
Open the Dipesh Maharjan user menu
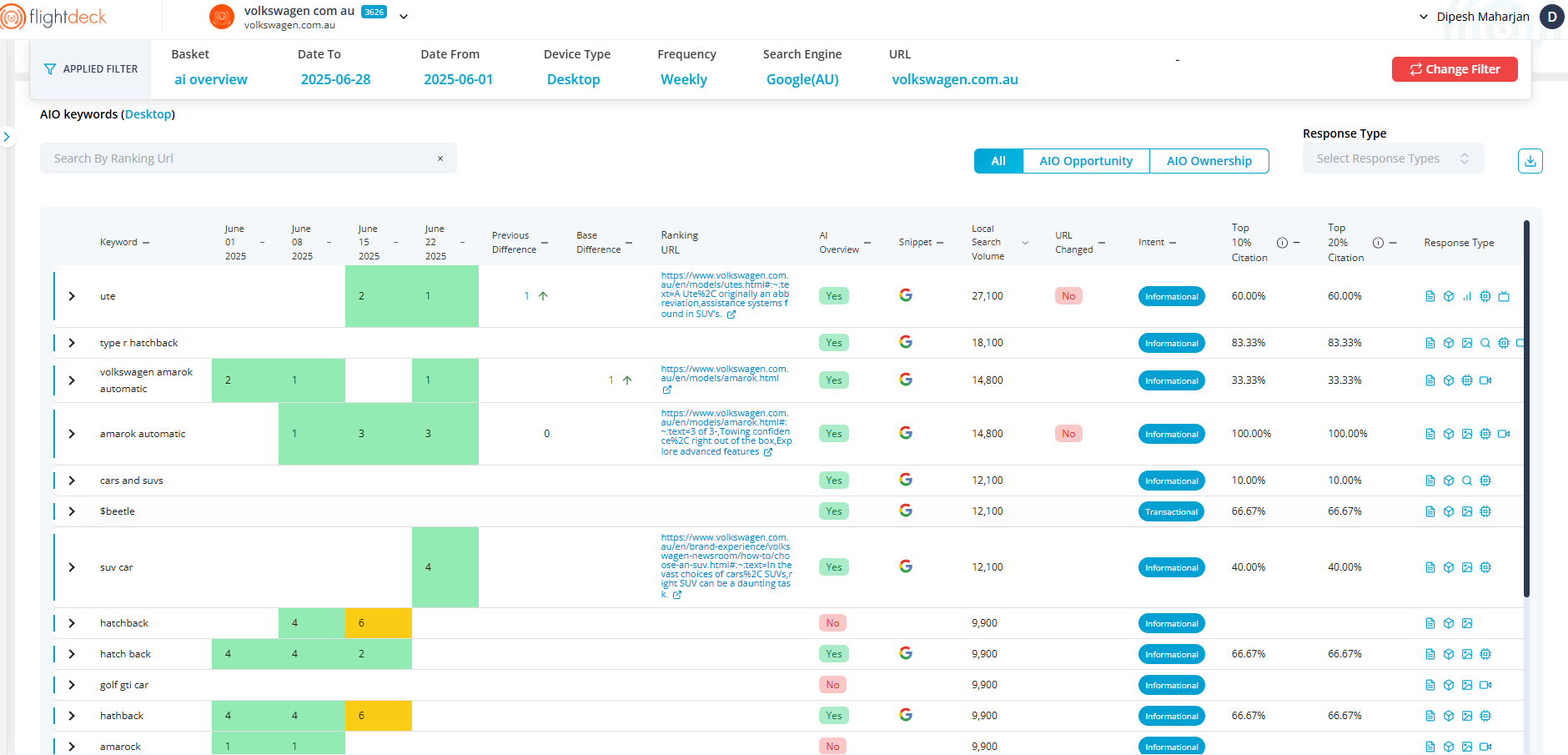(1475, 17)
